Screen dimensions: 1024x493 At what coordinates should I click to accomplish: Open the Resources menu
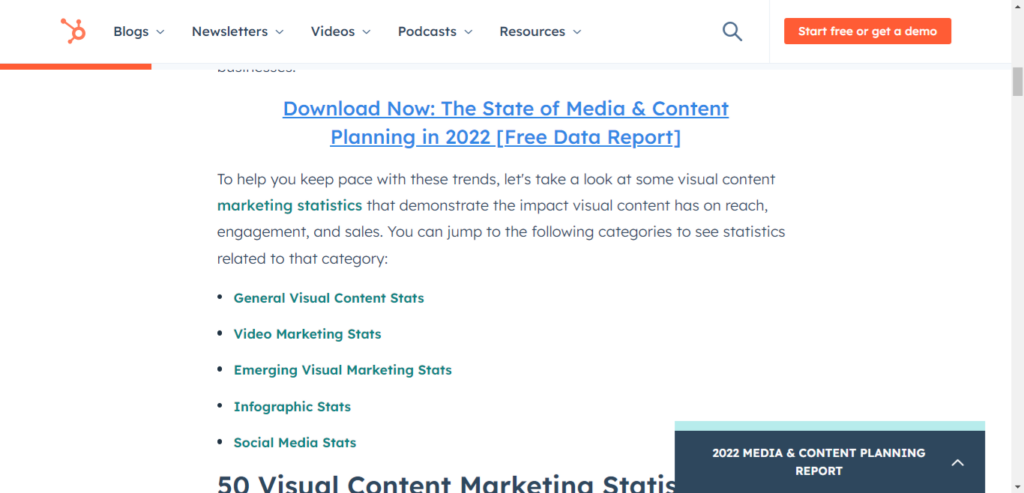coord(540,31)
